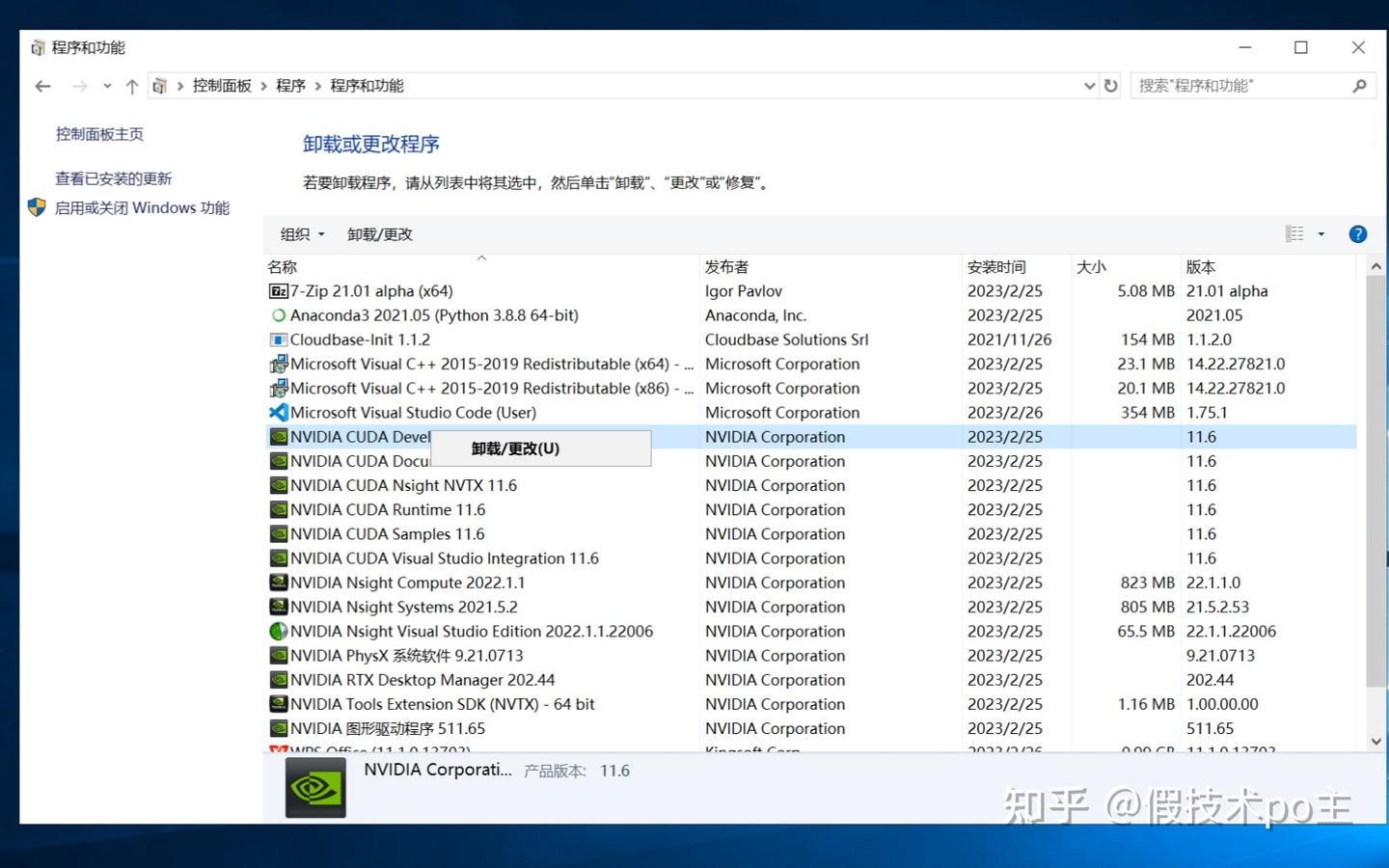
Task: Click 程序和功能 in the breadcrumb path
Action: tap(367, 86)
